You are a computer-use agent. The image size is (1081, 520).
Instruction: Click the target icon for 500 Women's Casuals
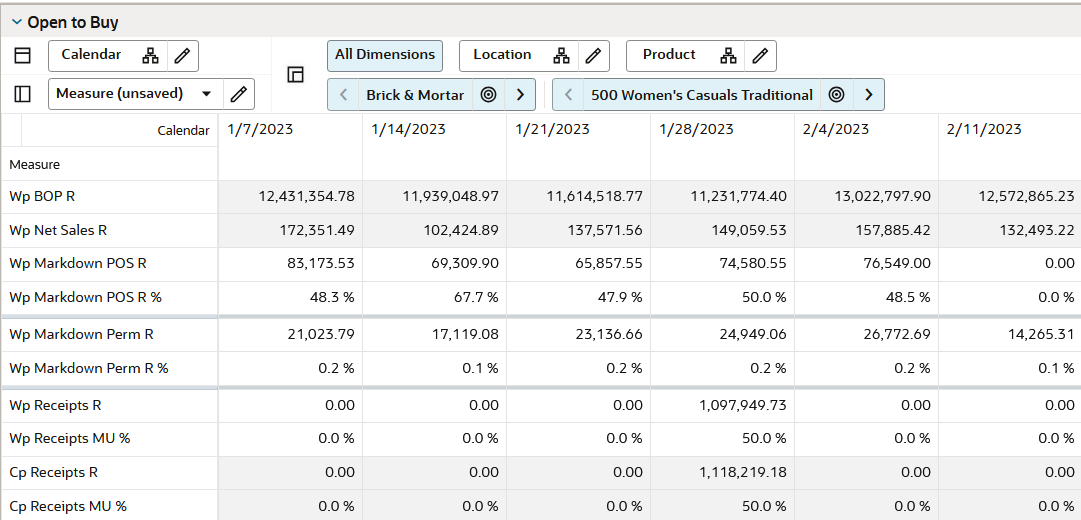837,95
